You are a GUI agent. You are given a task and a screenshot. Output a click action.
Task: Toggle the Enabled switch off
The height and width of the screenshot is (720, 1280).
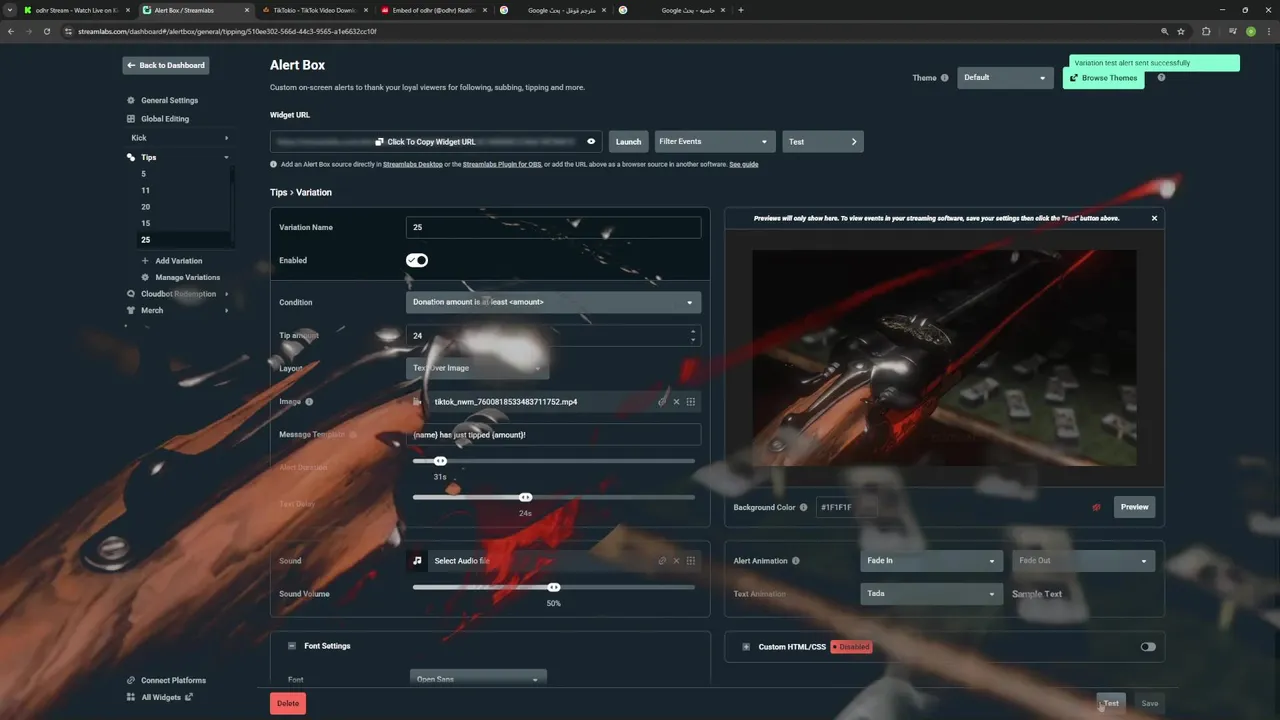pos(417,260)
